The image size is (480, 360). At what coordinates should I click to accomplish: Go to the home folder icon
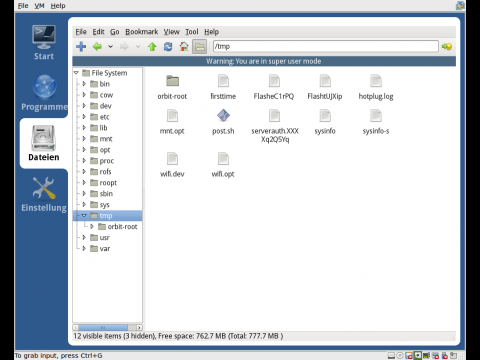(x=184, y=47)
